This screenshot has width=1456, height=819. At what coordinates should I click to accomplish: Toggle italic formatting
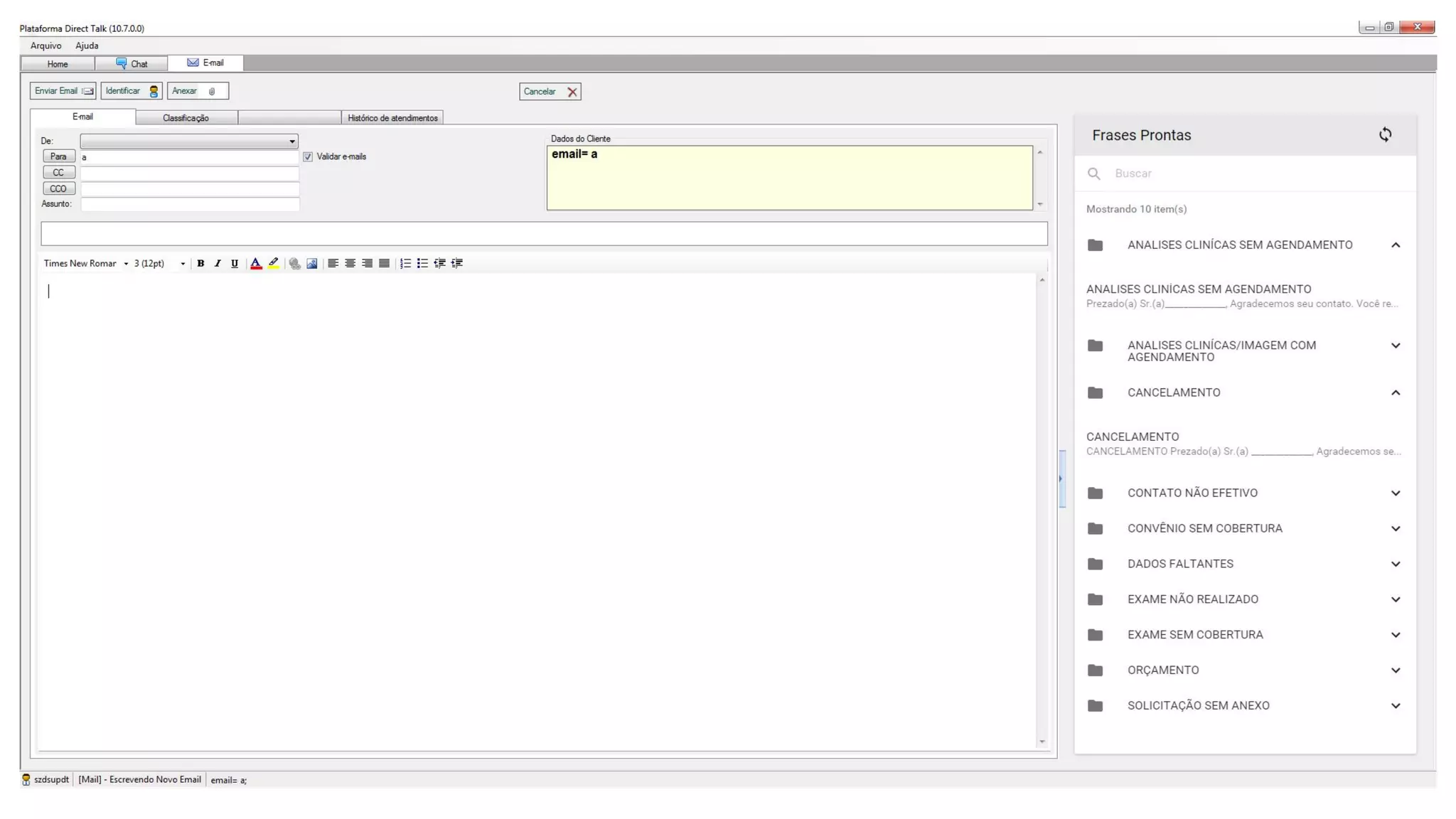[x=218, y=263]
